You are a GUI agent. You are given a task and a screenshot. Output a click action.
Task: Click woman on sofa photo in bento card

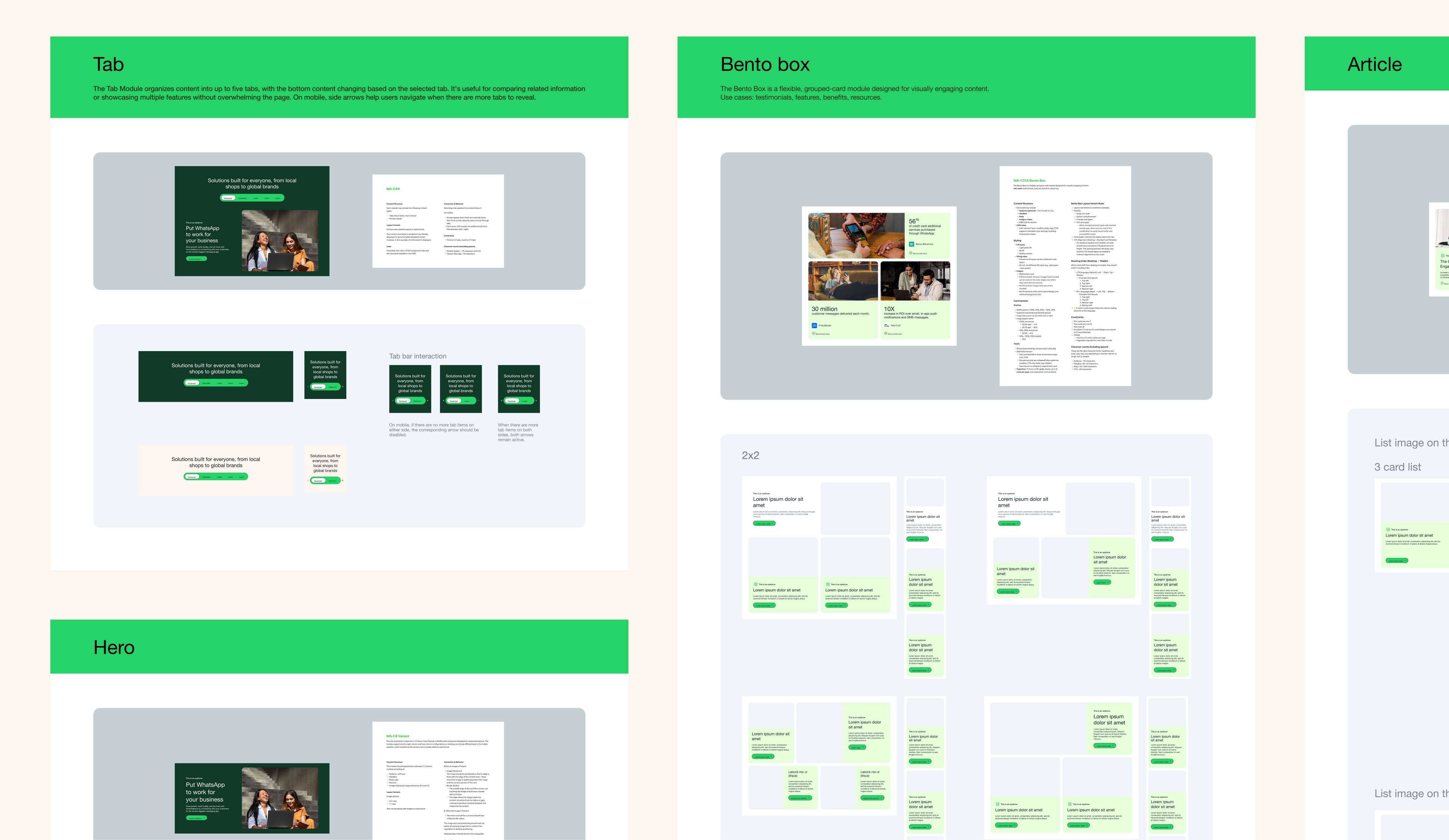(843, 281)
